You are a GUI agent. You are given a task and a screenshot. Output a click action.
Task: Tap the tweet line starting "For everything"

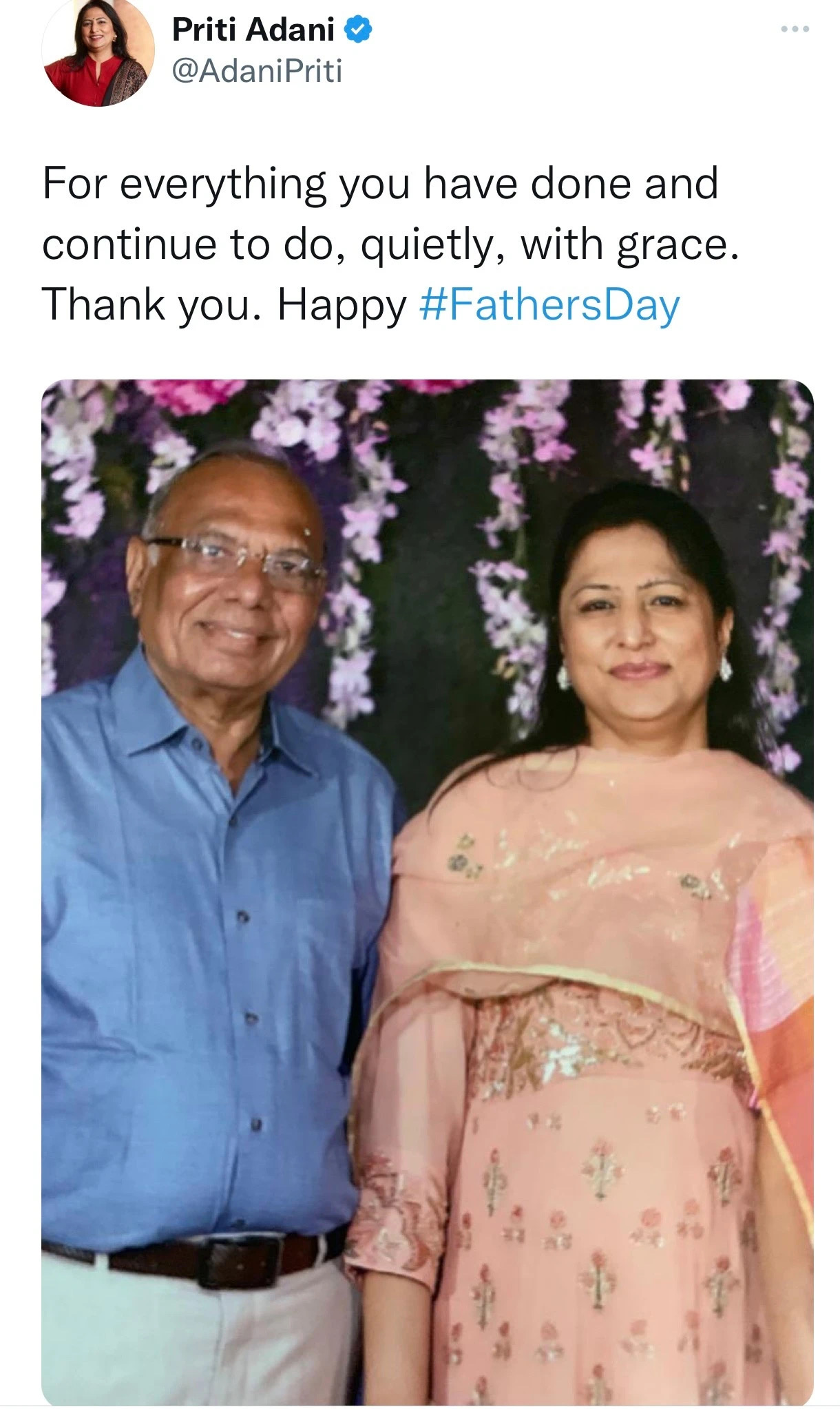point(380,184)
